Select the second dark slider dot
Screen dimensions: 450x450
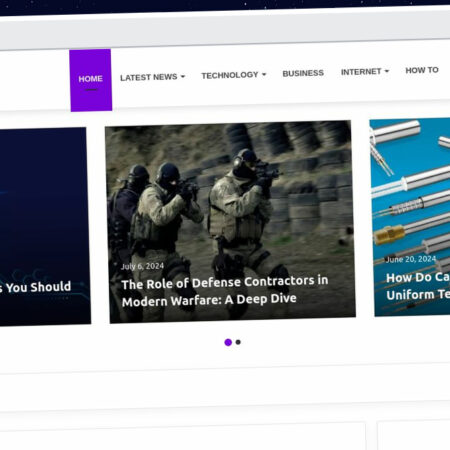tap(238, 342)
